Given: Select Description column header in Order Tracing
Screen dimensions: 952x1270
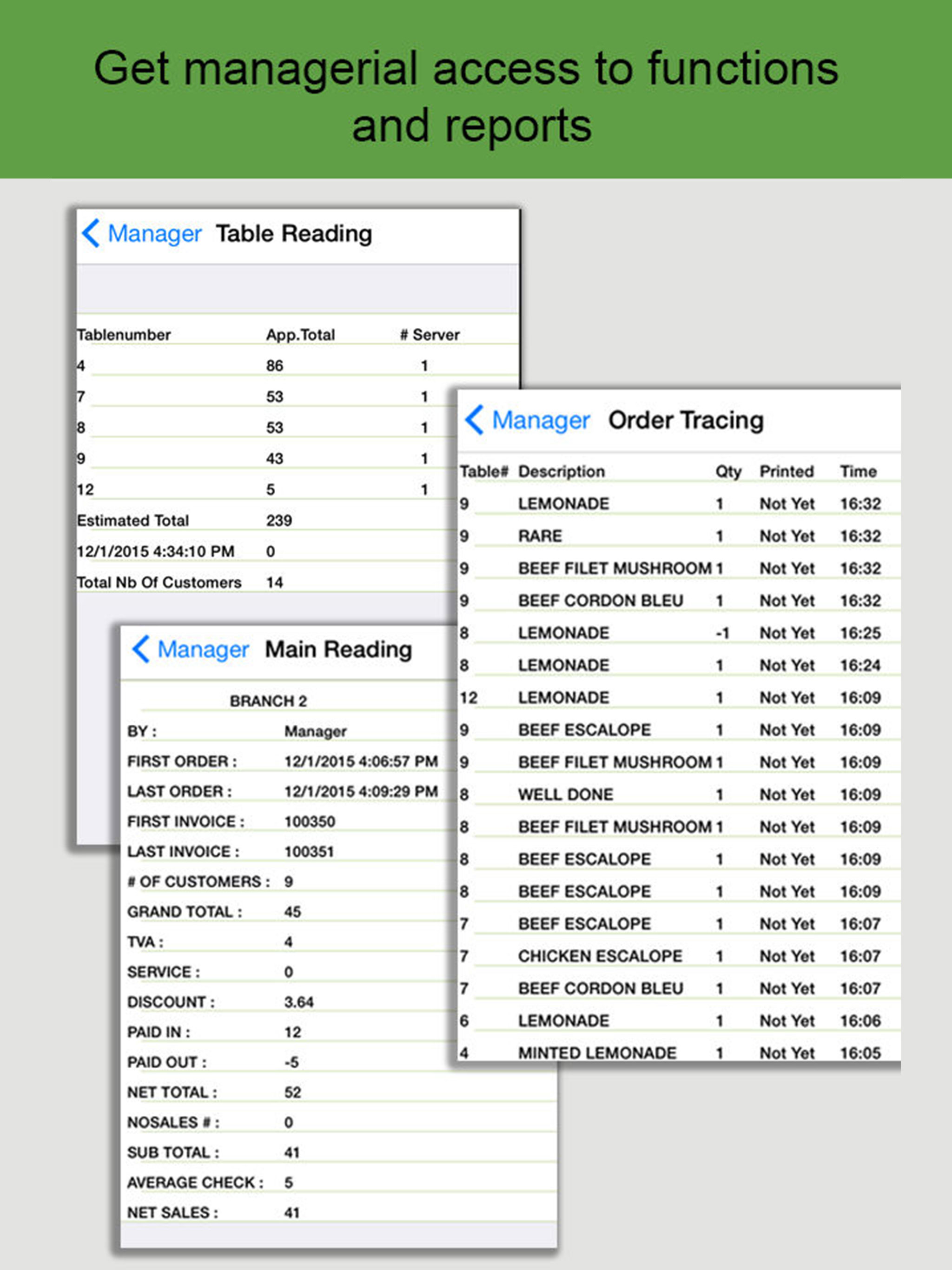Looking at the screenshot, I should click(562, 471).
